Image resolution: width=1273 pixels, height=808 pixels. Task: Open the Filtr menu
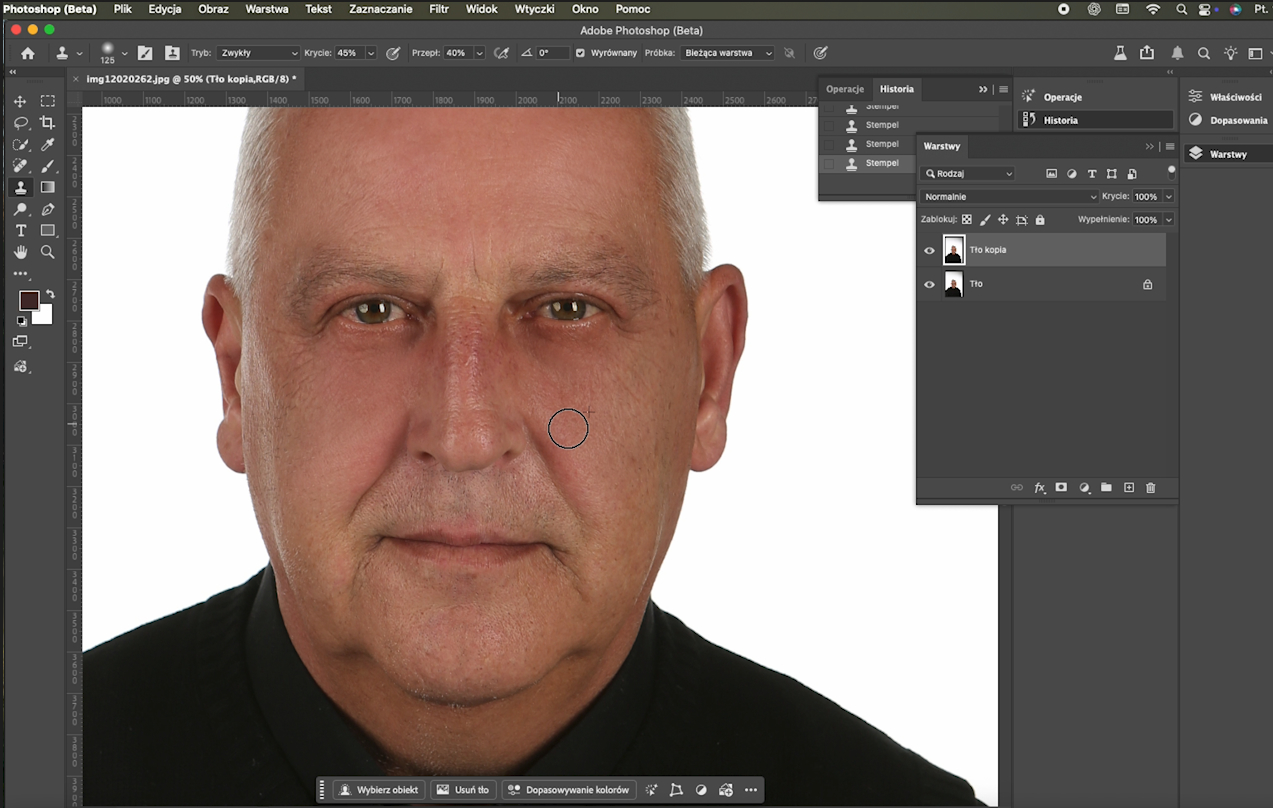(x=438, y=9)
